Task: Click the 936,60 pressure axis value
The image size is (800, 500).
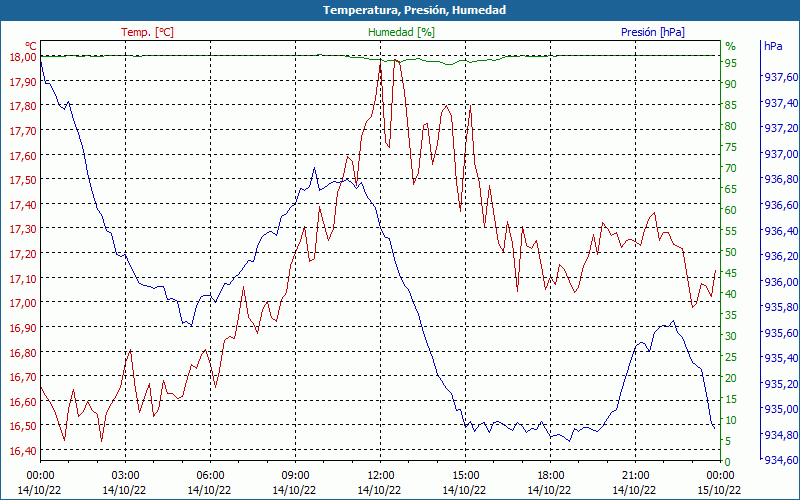Action: tap(781, 205)
